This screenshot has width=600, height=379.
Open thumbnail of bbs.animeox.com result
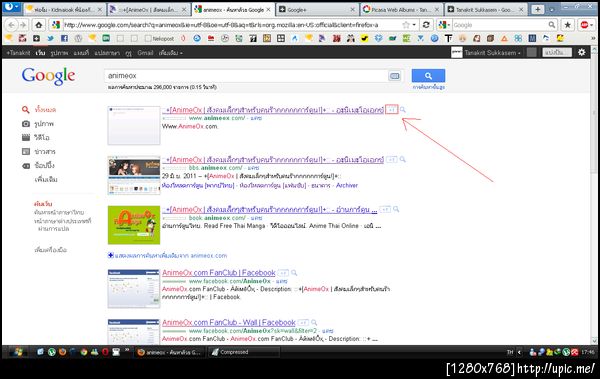click(x=134, y=175)
